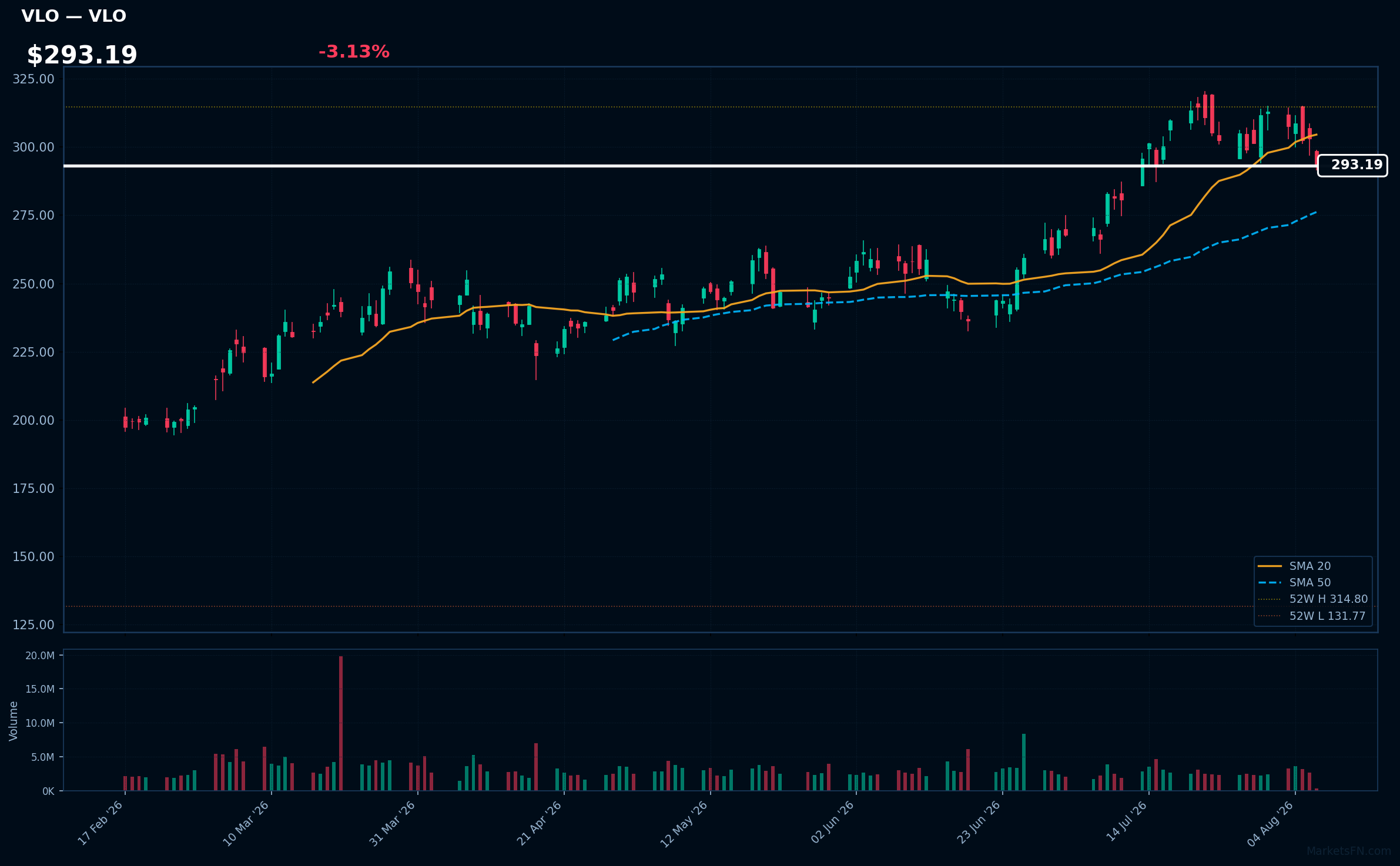Click the 04 Aug '26 date label
The width and height of the screenshot is (1400, 866).
[1271, 824]
